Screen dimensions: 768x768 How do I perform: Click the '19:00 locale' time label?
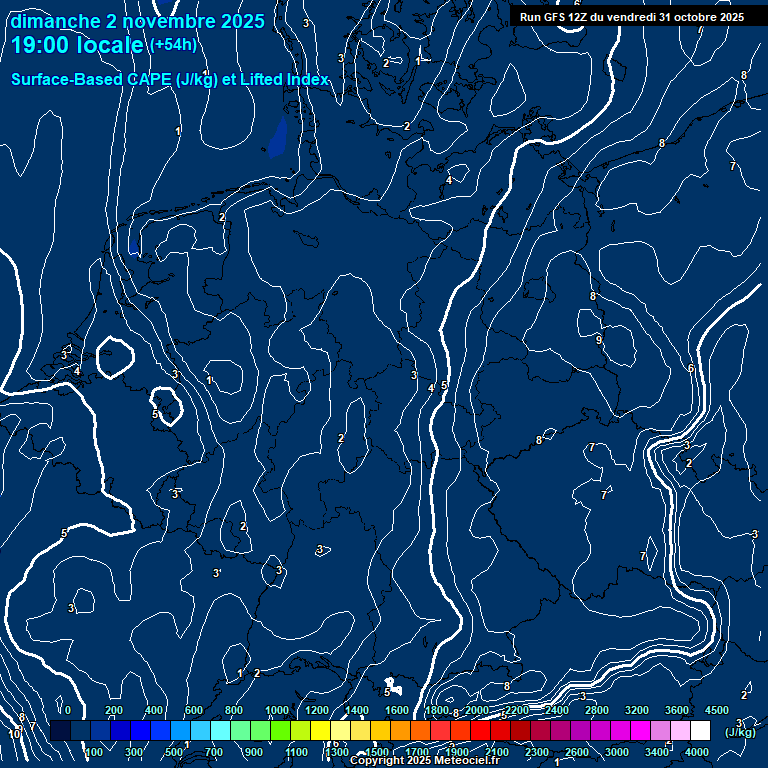[x=77, y=46]
